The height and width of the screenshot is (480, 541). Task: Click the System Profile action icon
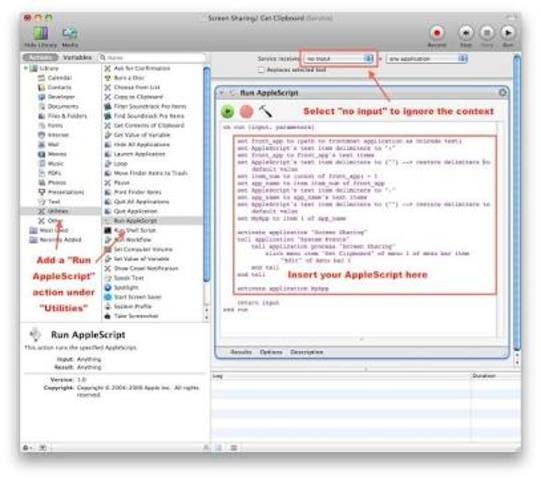tap(108, 306)
